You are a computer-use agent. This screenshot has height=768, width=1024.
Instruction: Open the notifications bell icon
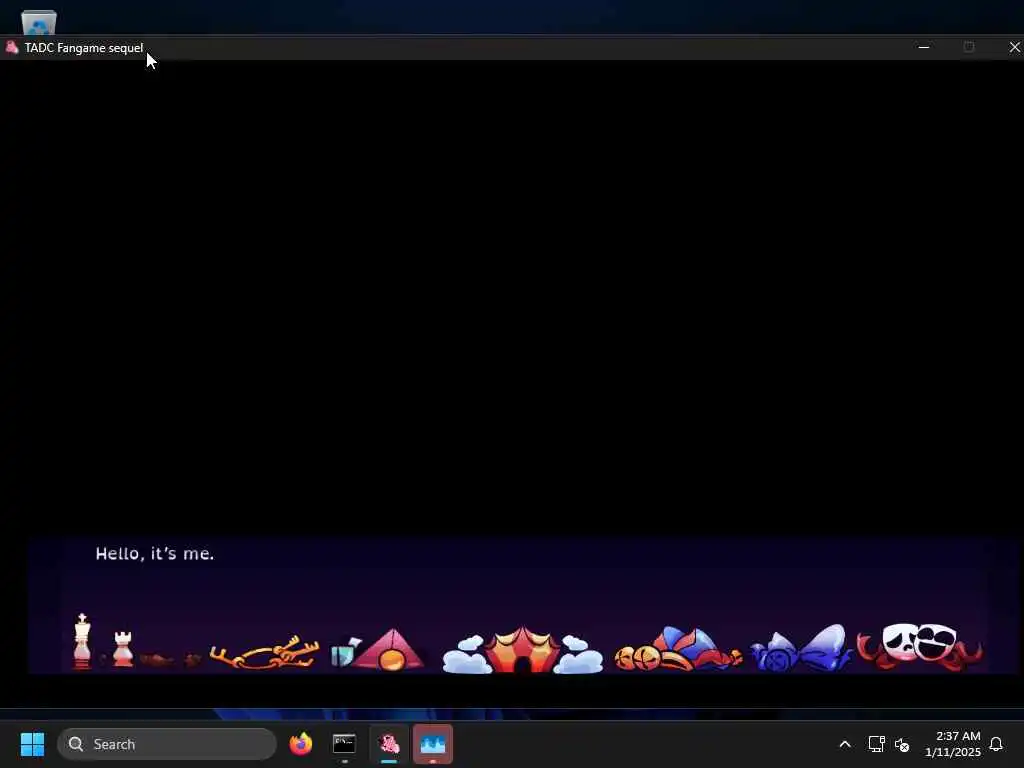(996, 744)
